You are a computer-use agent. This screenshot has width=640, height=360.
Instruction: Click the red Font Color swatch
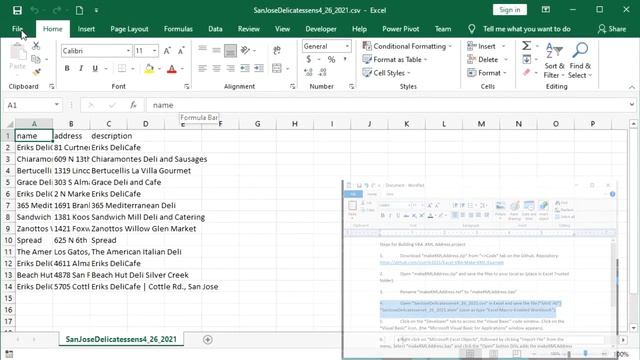pos(172,68)
